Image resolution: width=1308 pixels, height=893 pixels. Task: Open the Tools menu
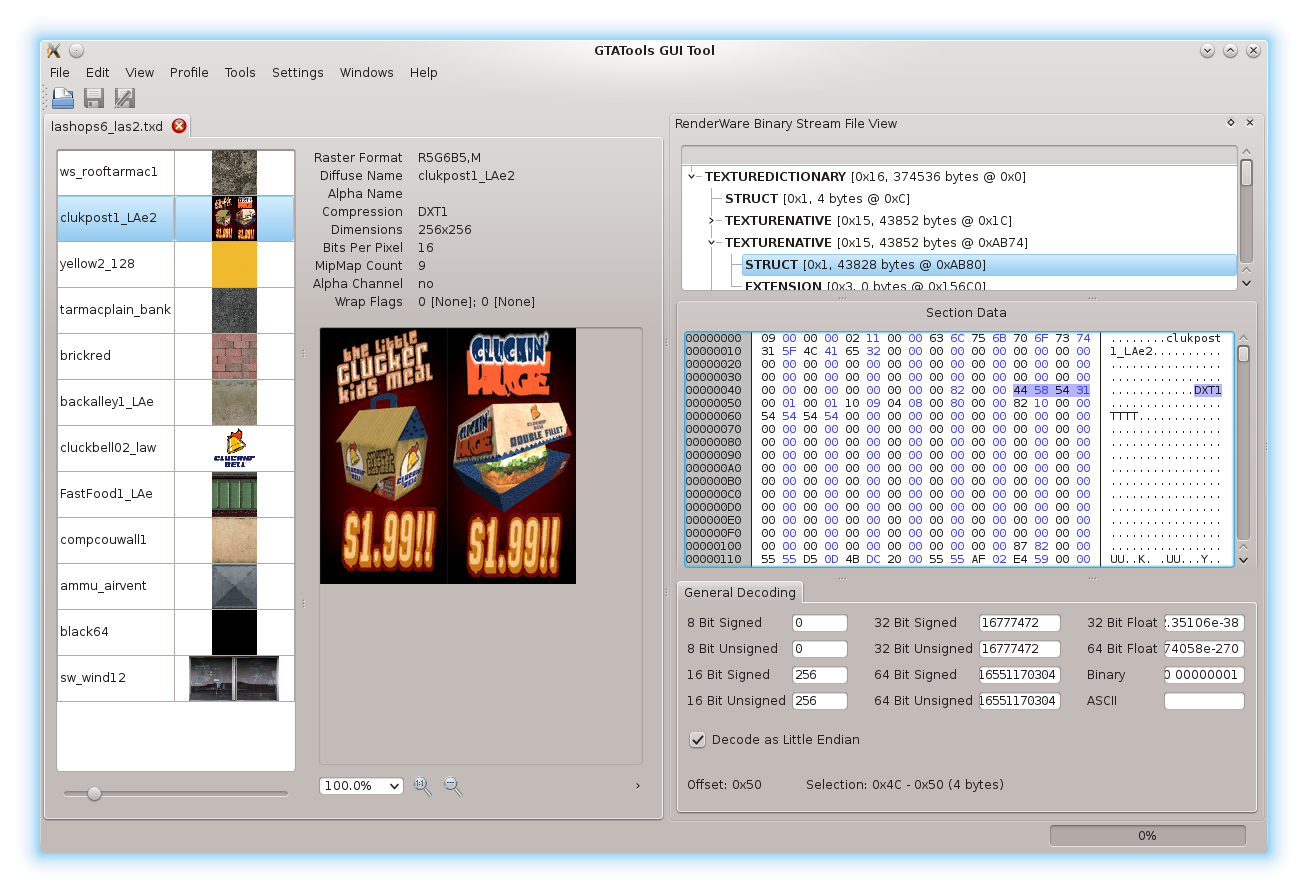240,73
